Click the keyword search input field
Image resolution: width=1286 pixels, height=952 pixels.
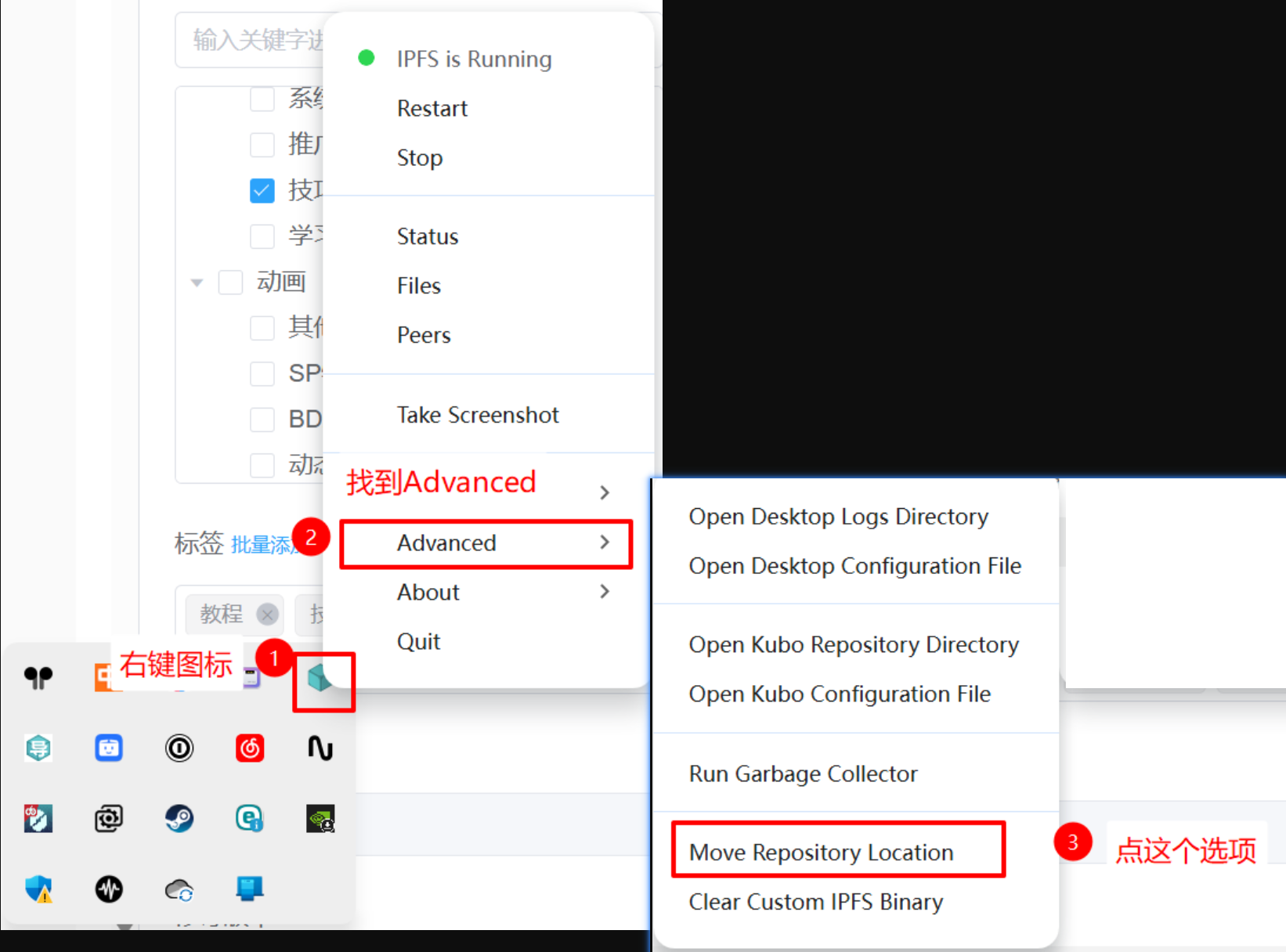click(x=251, y=39)
